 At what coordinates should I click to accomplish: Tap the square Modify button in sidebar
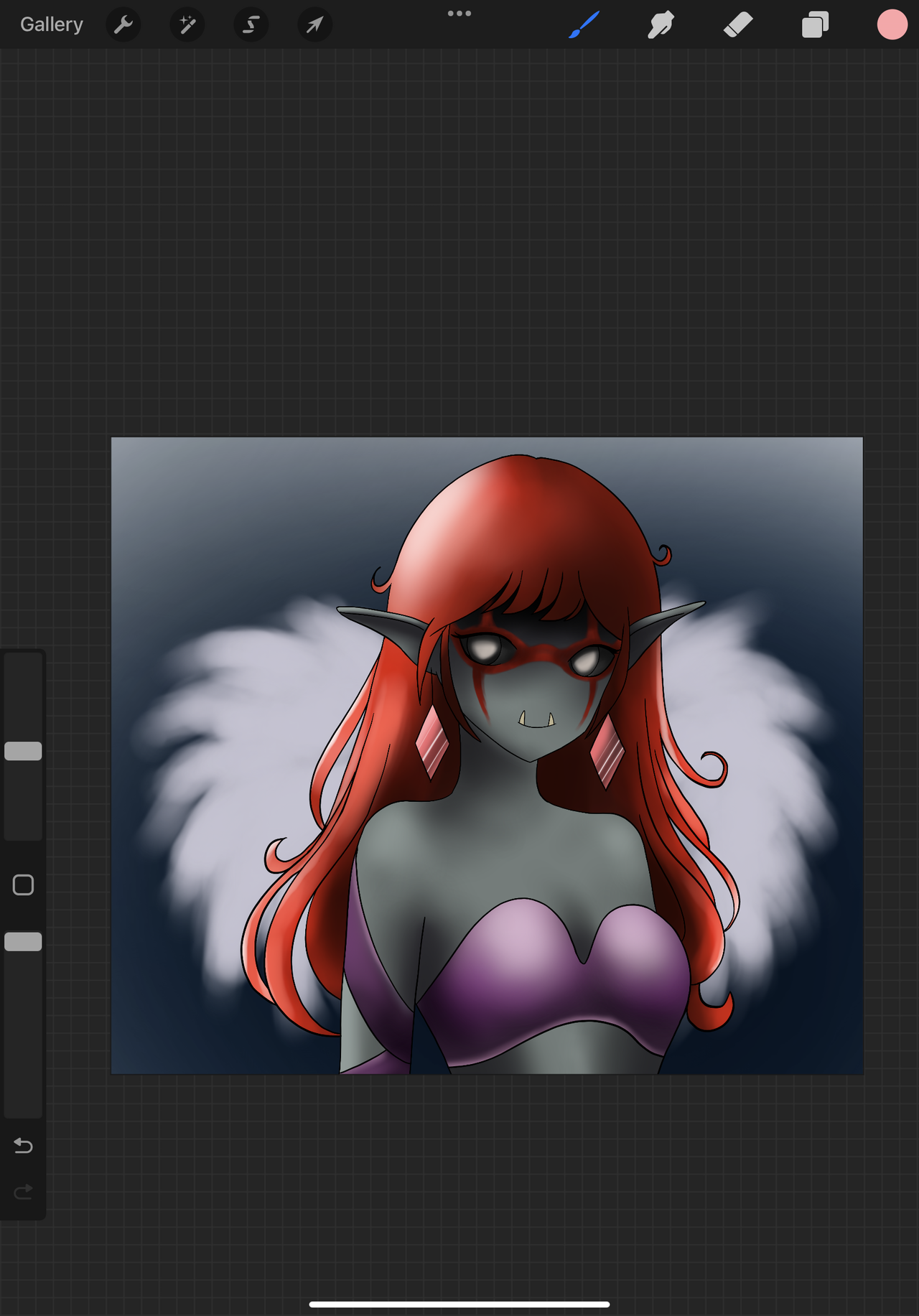pos(23,885)
